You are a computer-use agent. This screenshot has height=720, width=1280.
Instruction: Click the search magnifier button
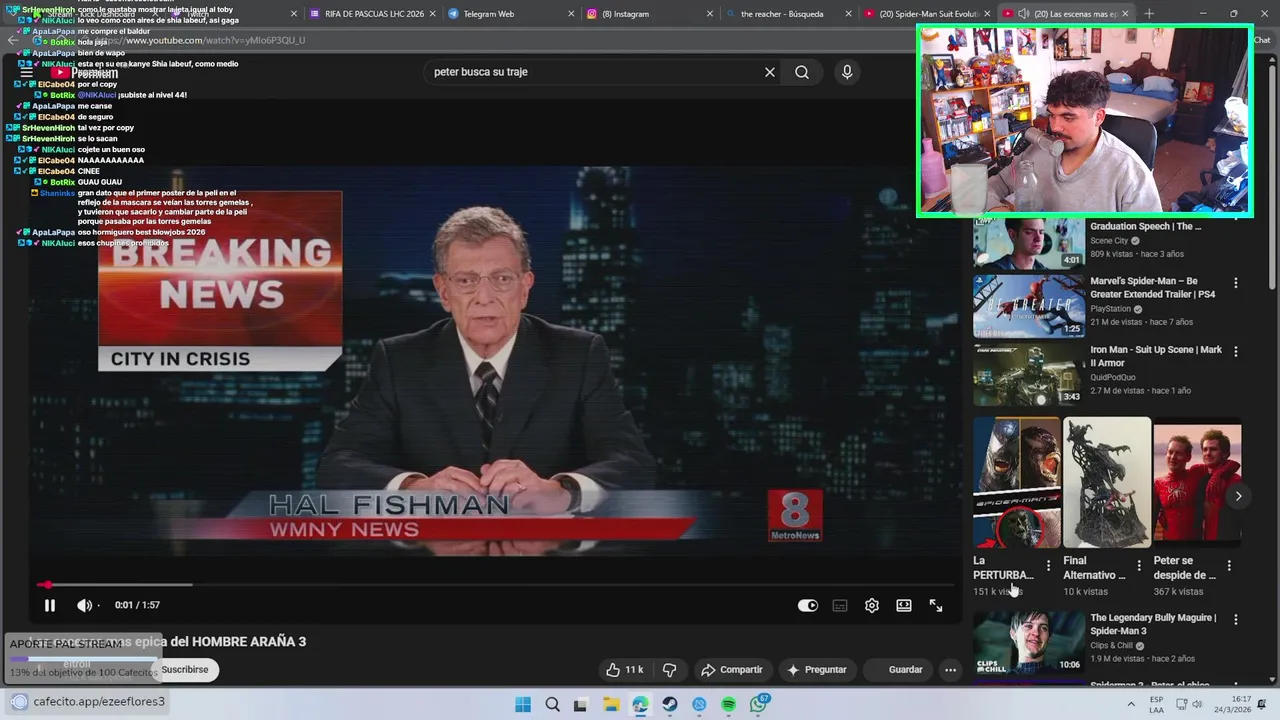click(802, 72)
